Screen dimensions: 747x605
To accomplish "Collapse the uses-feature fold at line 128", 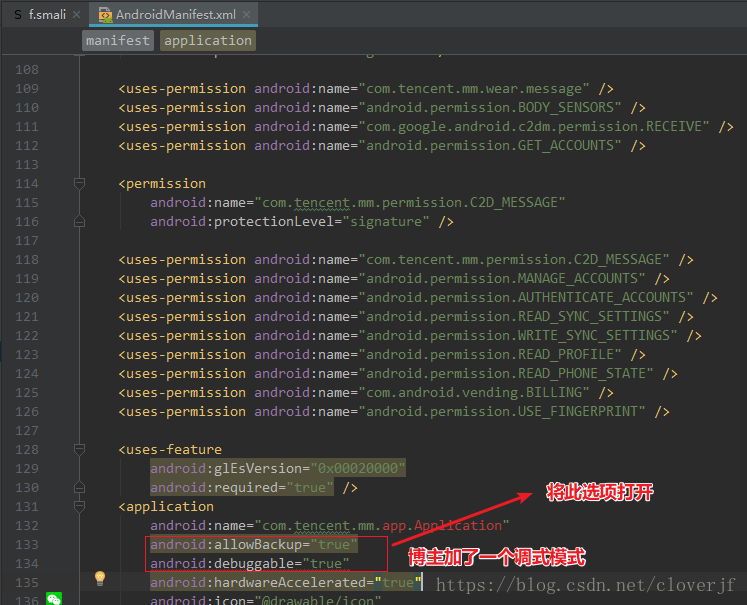I will (x=80, y=449).
